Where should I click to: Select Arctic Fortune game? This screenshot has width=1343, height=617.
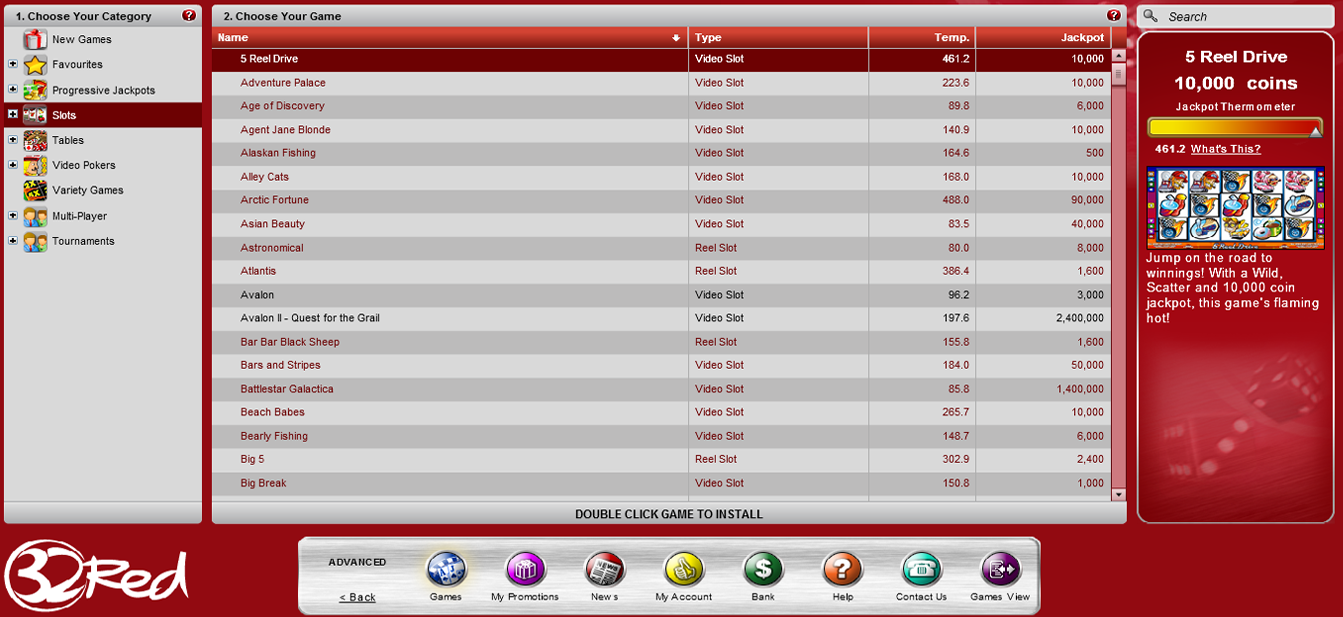point(661,200)
